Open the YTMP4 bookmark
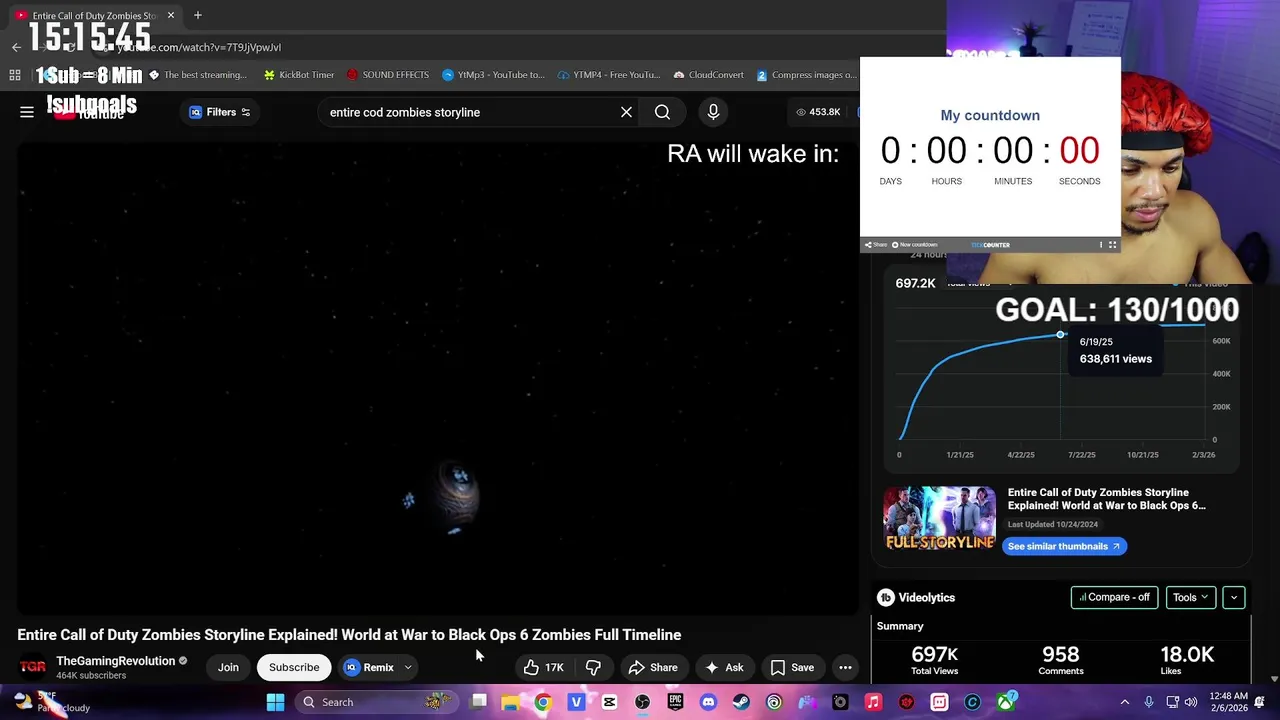 [x=610, y=75]
